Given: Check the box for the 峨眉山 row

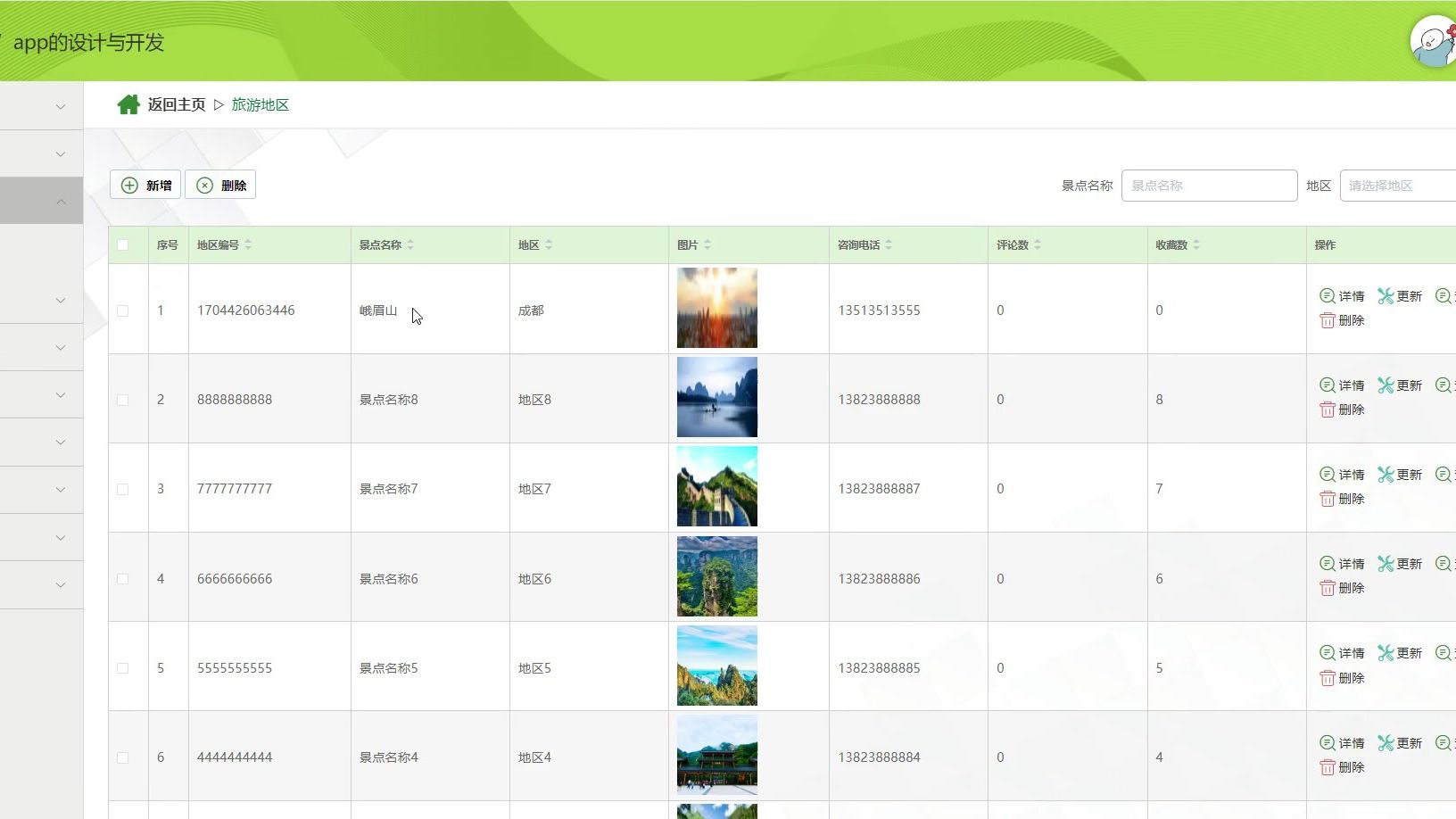Looking at the screenshot, I should point(123,310).
